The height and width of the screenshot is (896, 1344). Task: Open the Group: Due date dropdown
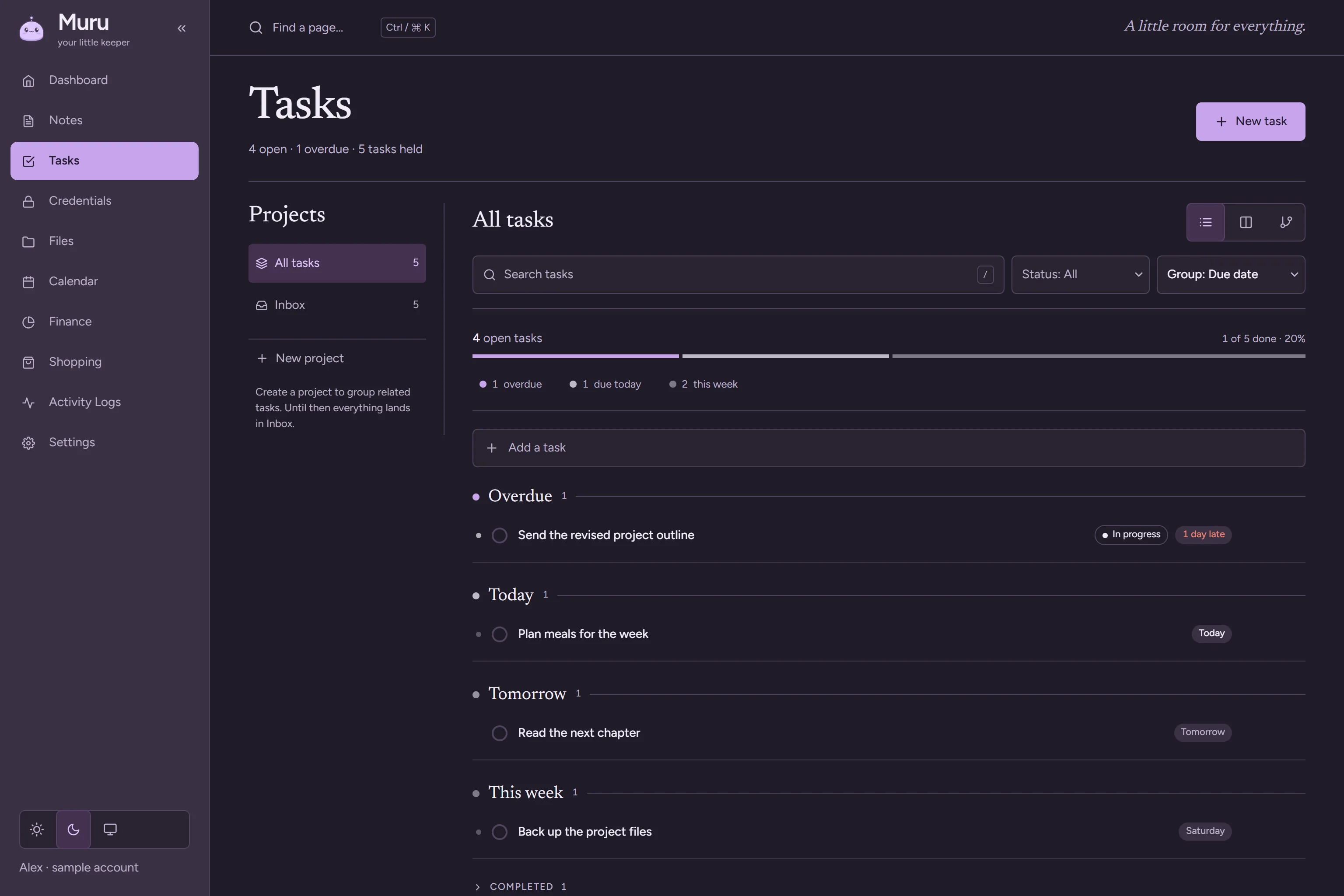pos(1231,275)
